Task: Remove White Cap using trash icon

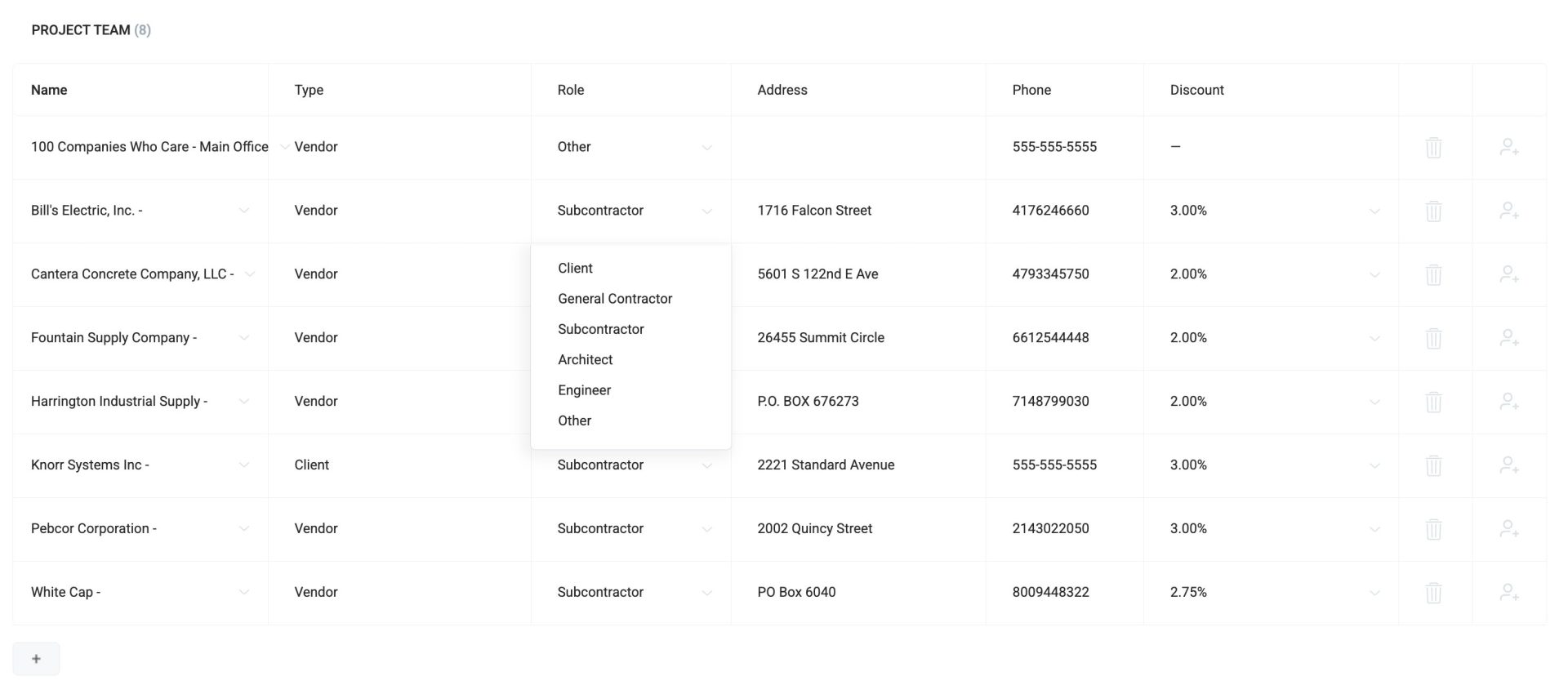Action: point(1433,594)
